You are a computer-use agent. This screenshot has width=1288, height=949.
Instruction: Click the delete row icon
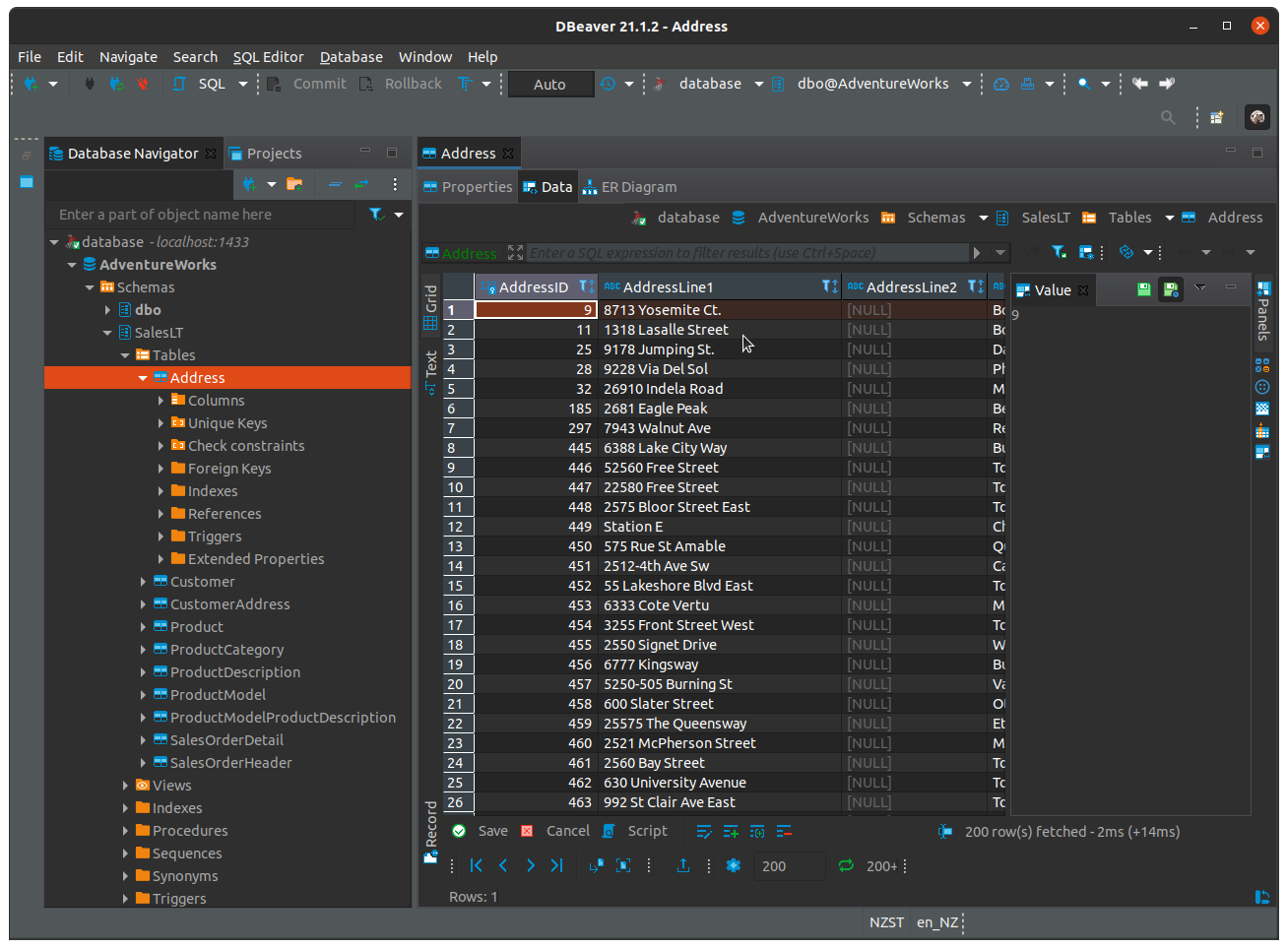[x=784, y=832]
